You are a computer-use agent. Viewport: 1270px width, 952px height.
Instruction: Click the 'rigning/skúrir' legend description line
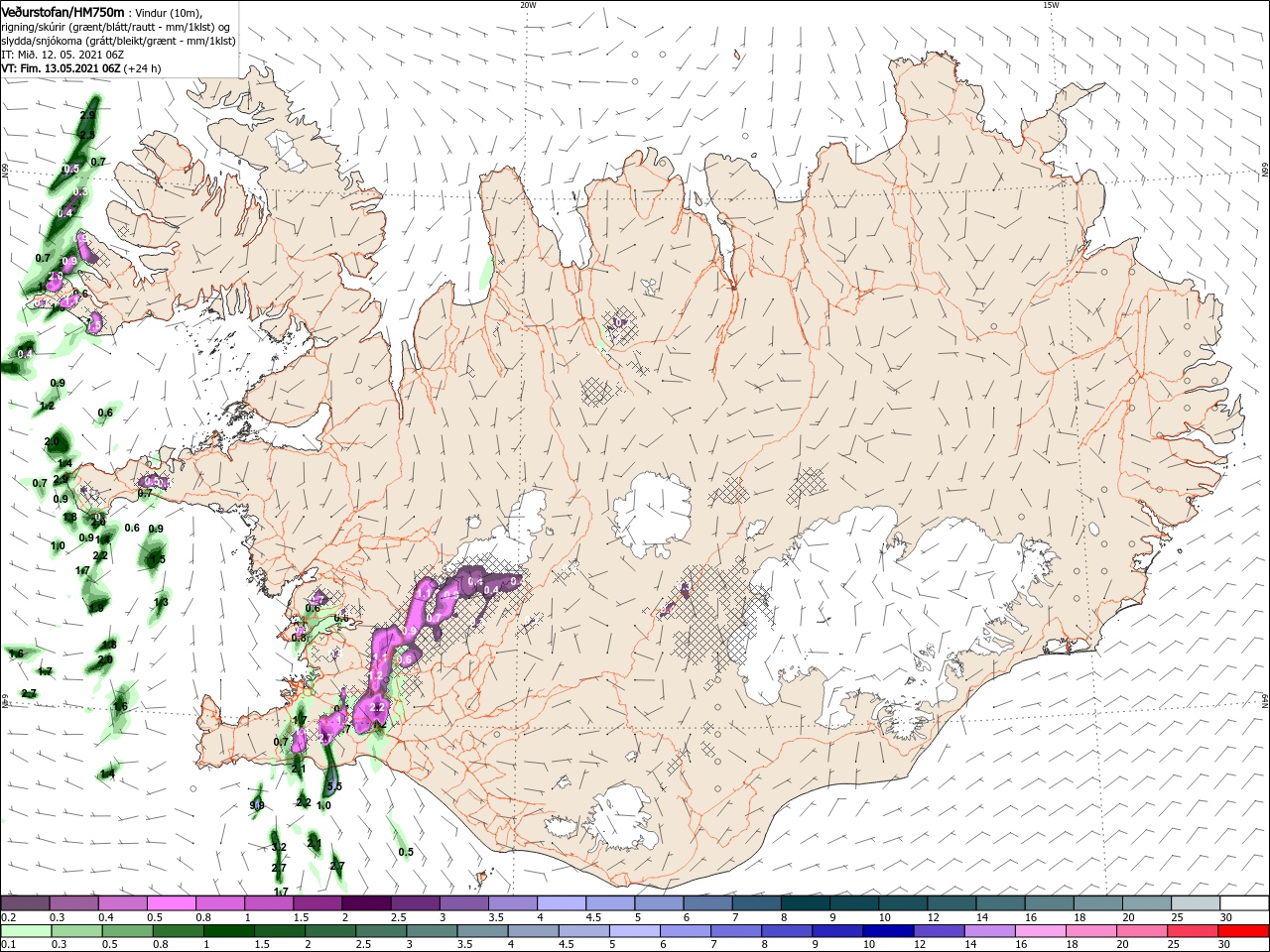(115, 26)
